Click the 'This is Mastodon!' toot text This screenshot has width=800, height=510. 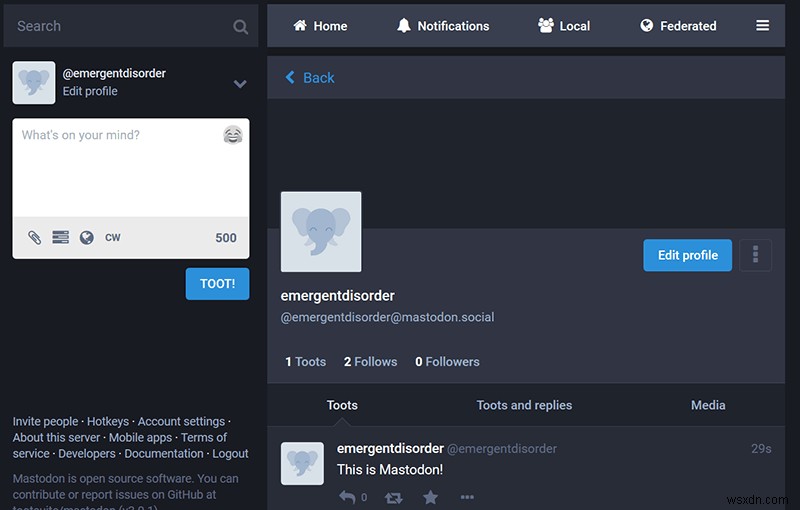click(x=390, y=469)
